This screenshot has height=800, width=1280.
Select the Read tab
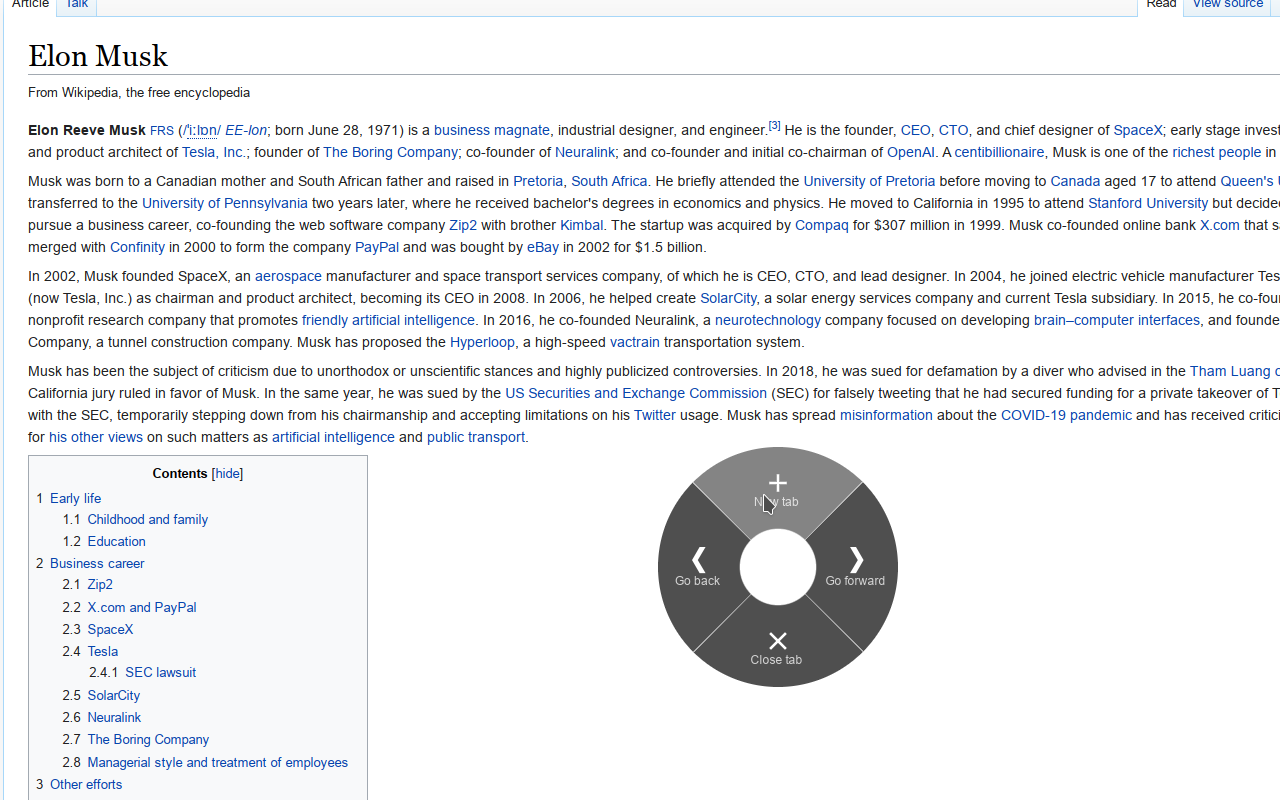(x=1161, y=5)
